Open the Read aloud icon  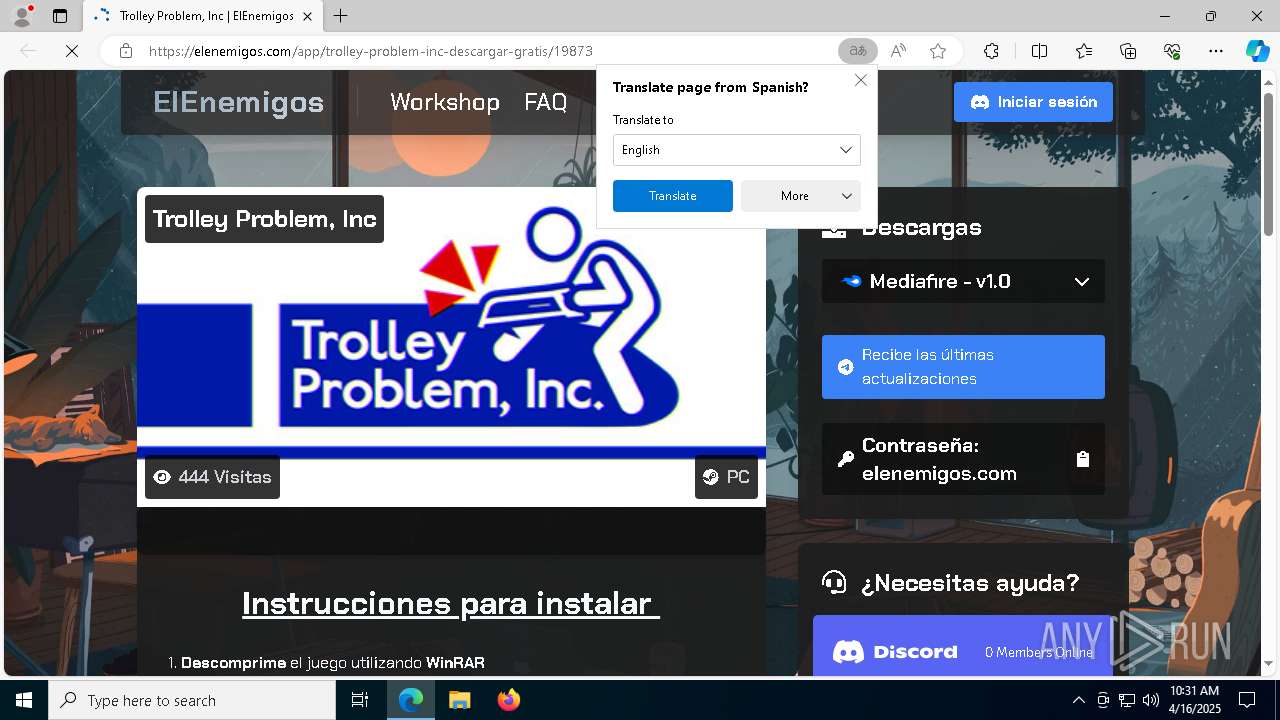(x=898, y=51)
